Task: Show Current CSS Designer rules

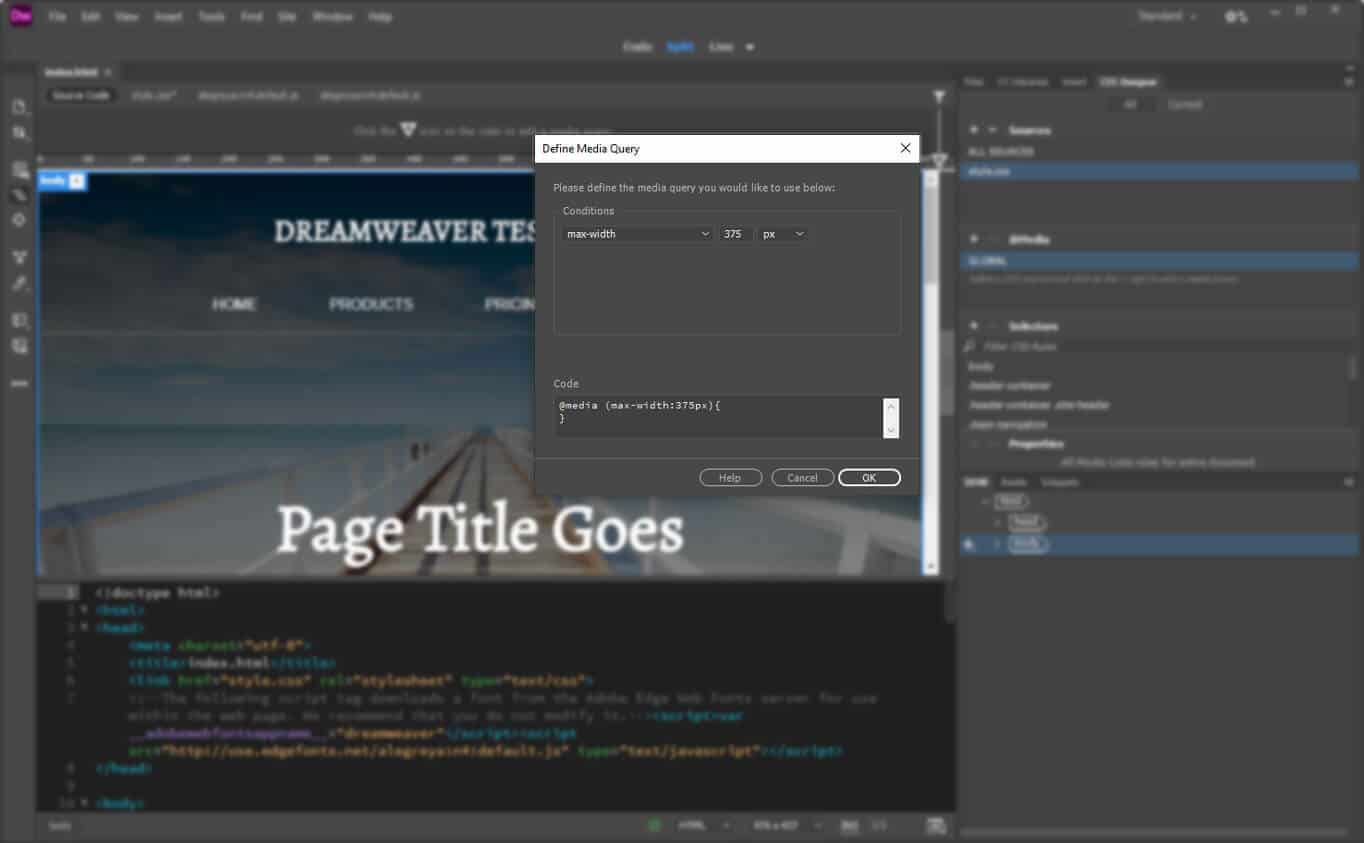Action: tap(1185, 105)
